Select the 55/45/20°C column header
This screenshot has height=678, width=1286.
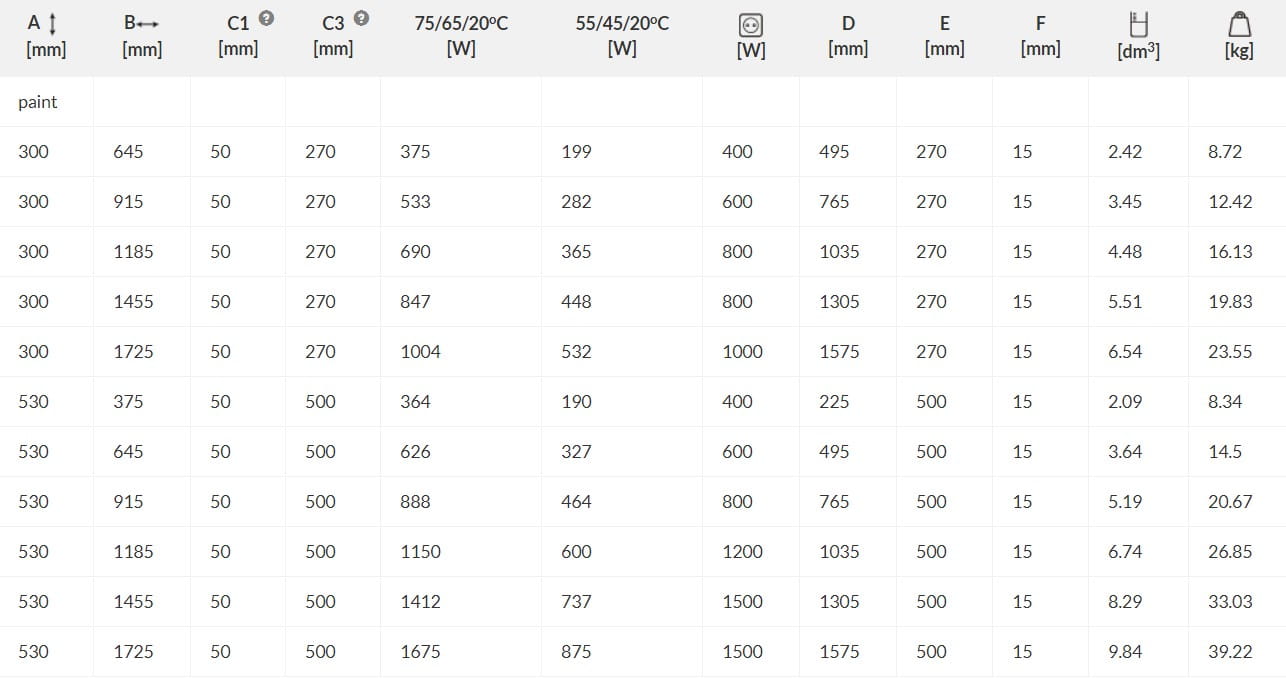[622, 35]
